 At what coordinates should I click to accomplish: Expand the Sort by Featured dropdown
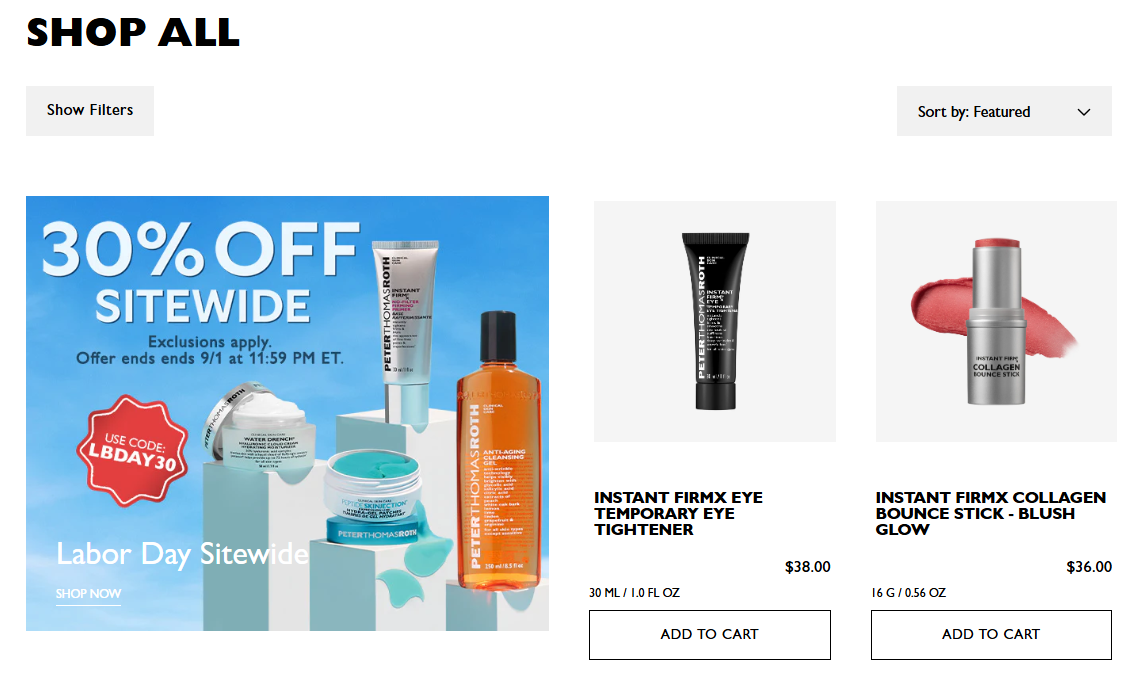pyautogui.click(x=1004, y=111)
